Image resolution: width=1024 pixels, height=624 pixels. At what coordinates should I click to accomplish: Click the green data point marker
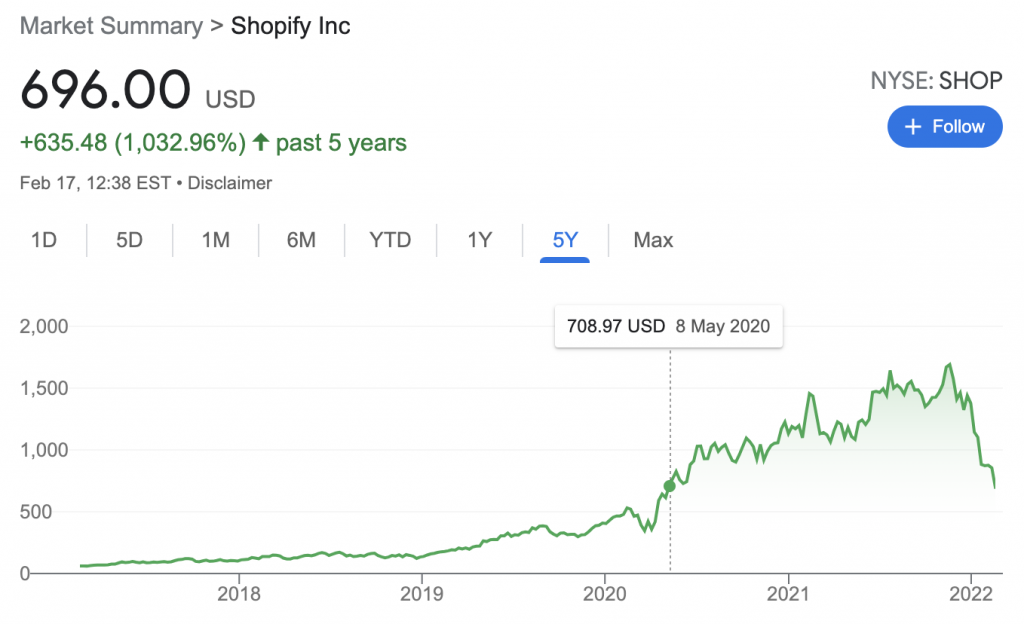669,486
